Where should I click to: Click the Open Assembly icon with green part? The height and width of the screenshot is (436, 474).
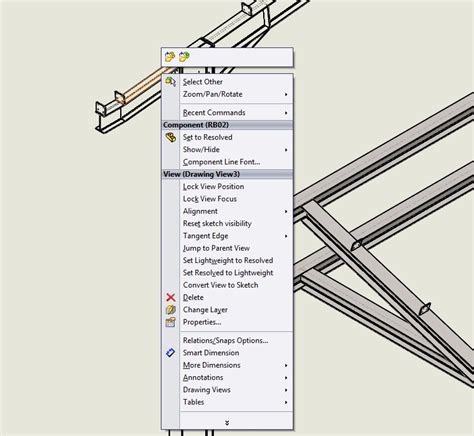[x=184, y=57]
